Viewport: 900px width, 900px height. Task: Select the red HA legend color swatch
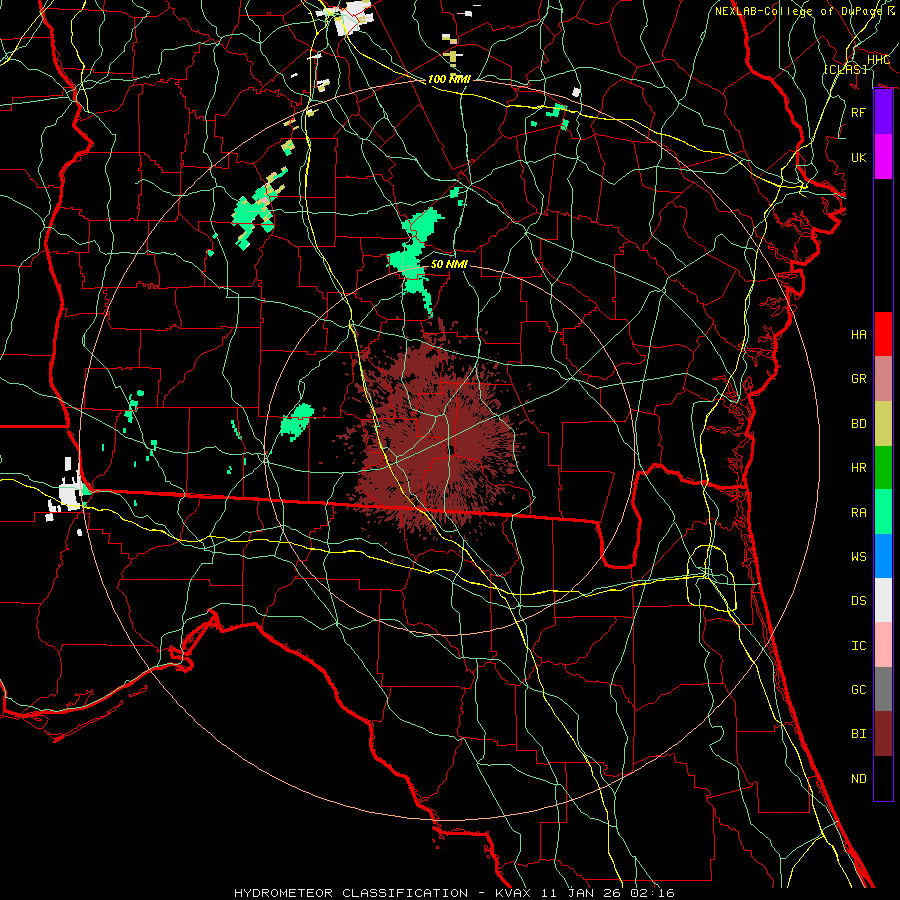coord(883,334)
